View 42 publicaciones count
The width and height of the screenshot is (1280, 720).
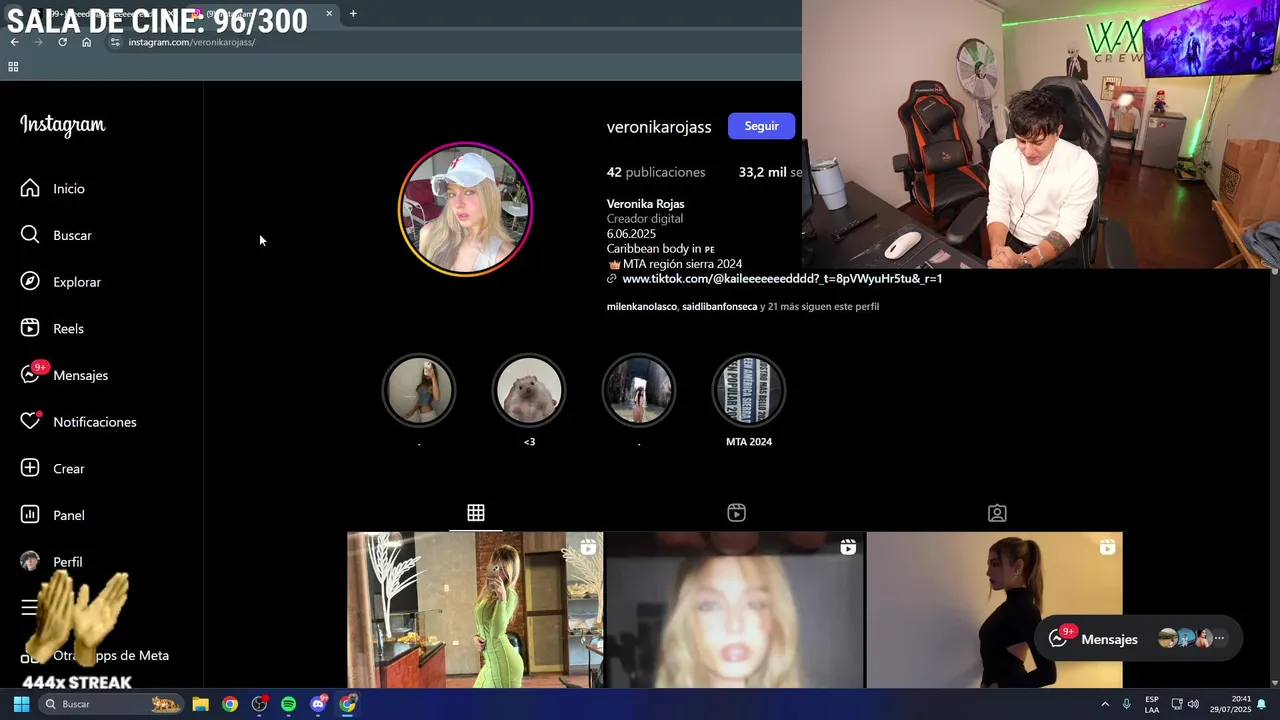pos(656,172)
